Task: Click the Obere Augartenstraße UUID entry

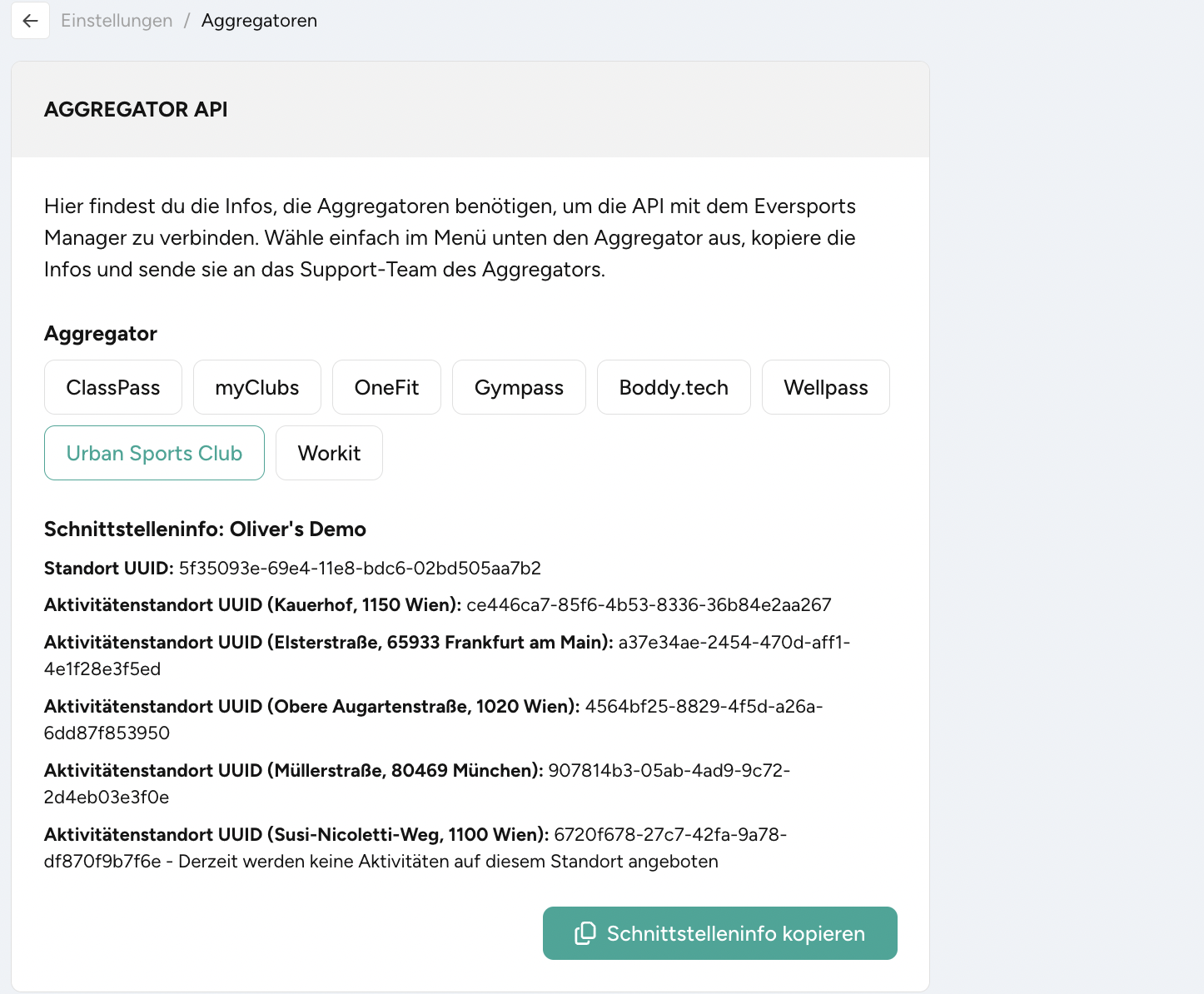Action: pyautogui.click(x=433, y=719)
